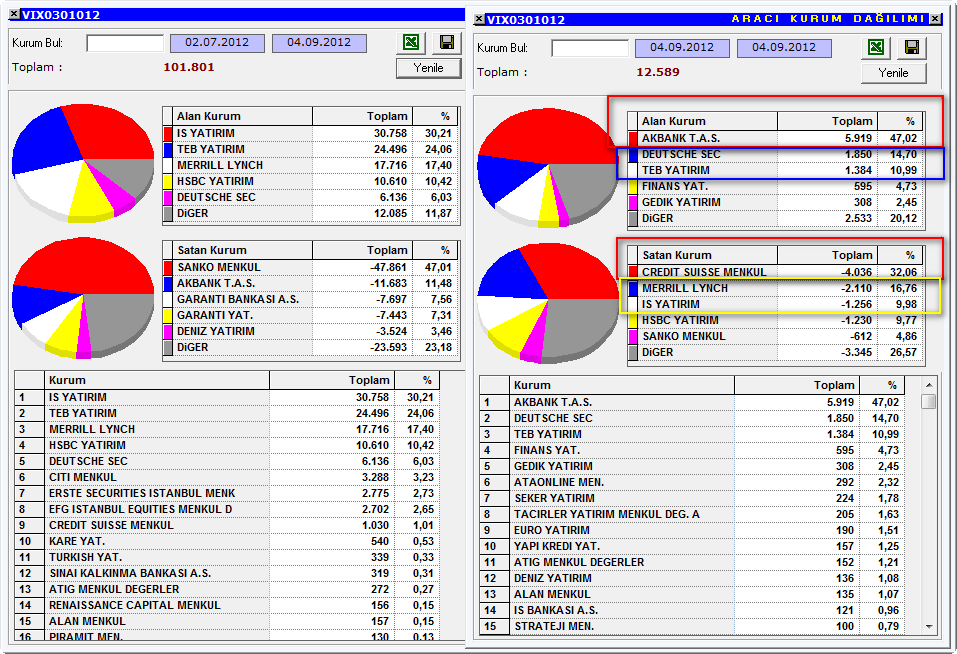Close the ARACI KURUM DAĞILIMI window
The width and height of the screenshot is (957, 654).
(x=935, y=19)
